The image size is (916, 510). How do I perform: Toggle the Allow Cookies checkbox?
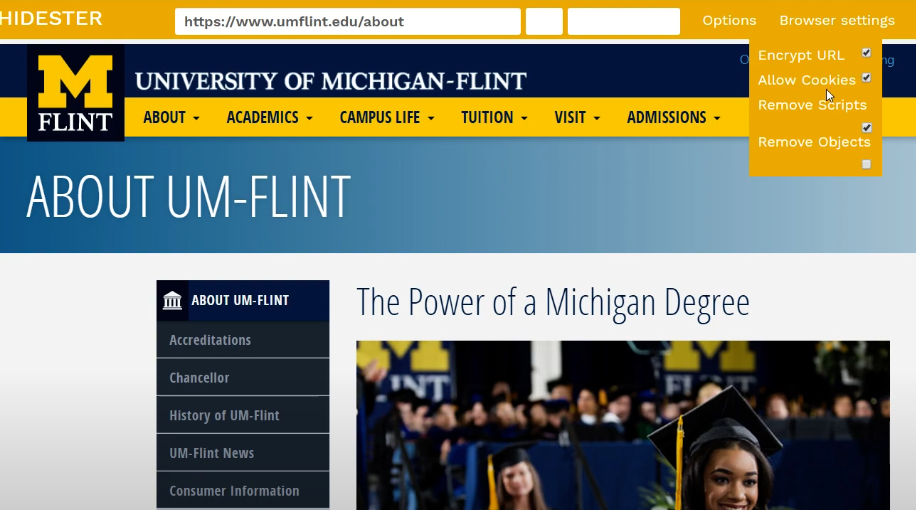coord(866,78)
